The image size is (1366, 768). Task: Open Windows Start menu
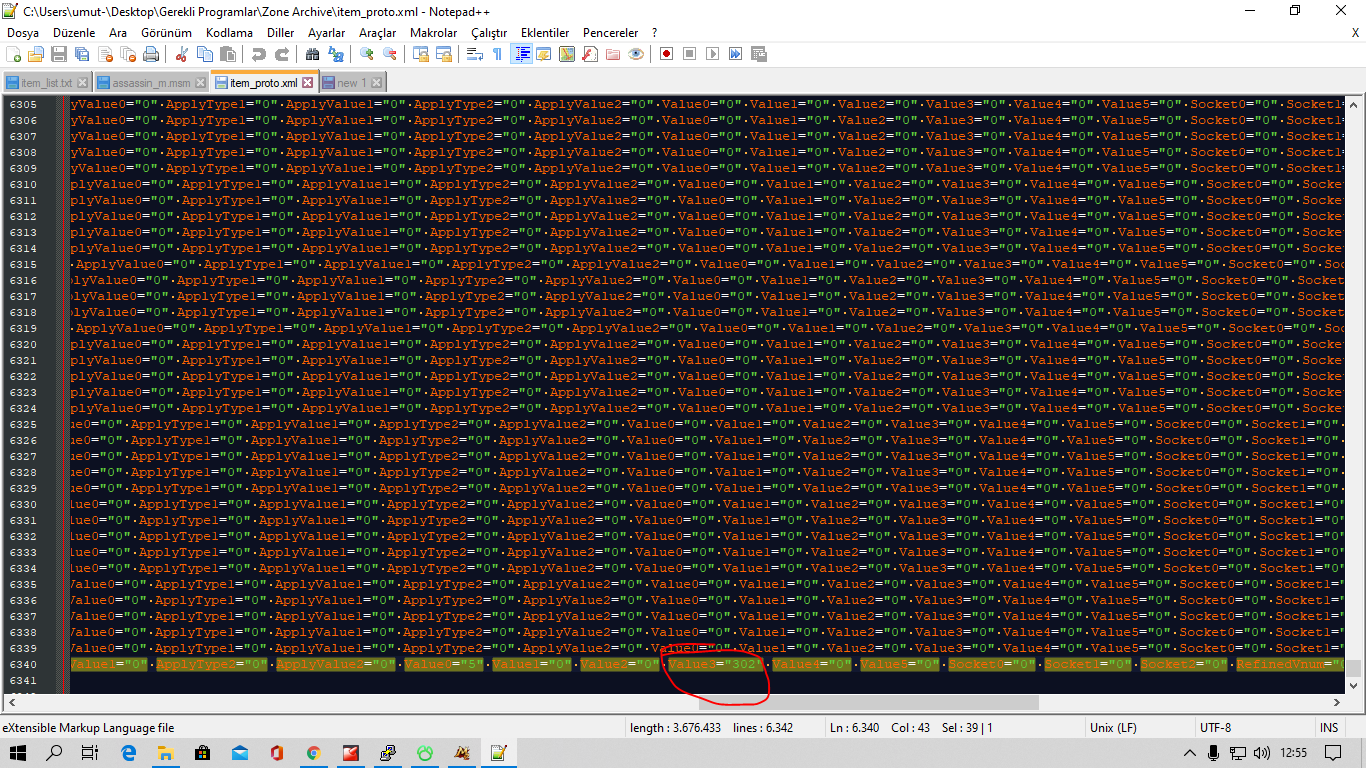(19, 752)
